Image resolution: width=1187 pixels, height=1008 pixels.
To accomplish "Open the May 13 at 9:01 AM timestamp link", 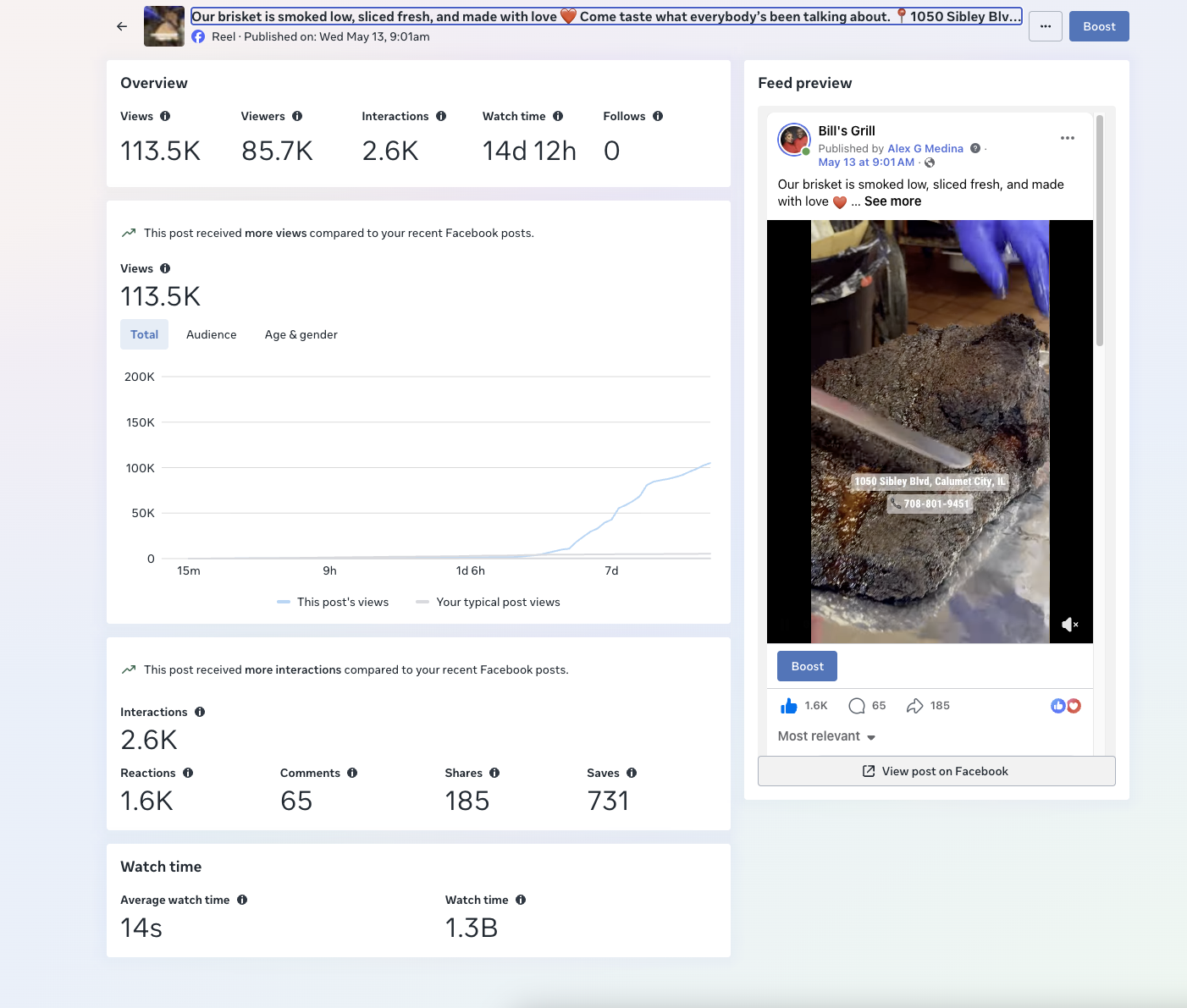I will (866, 162).
